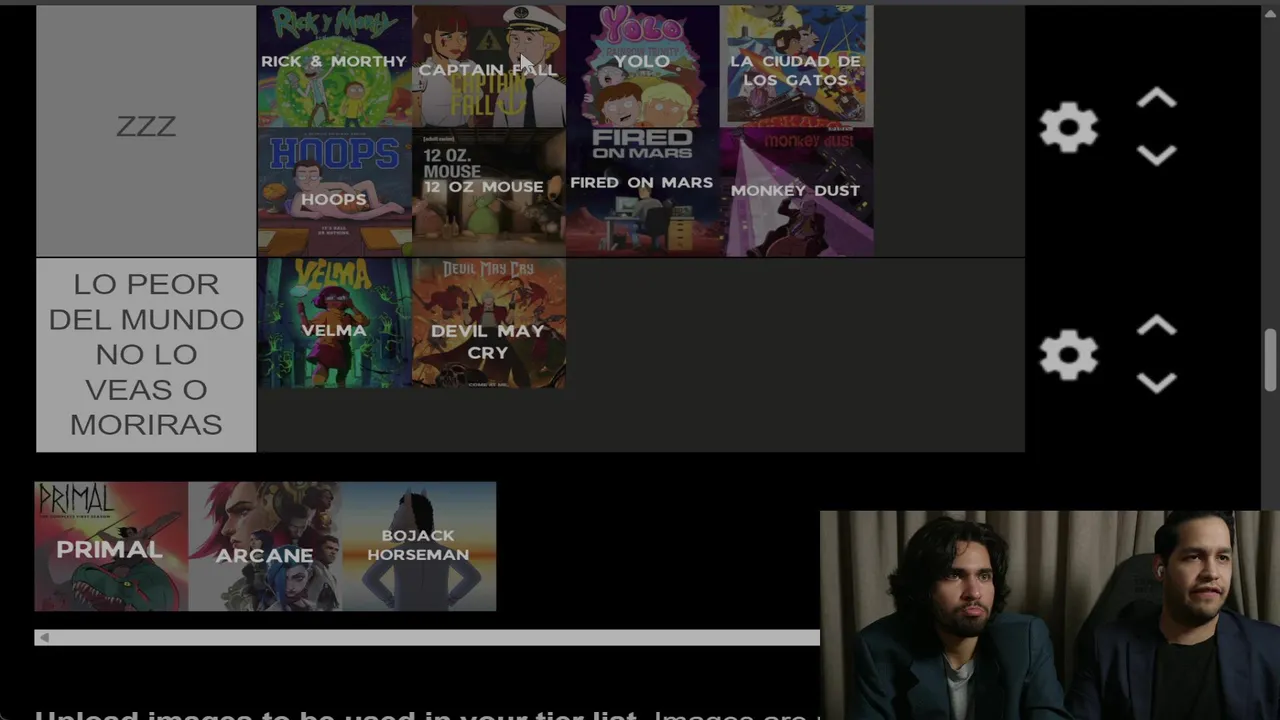Select the Rick & Morty thumbnail
The image size is (1280, 720).
coord(334,66)
